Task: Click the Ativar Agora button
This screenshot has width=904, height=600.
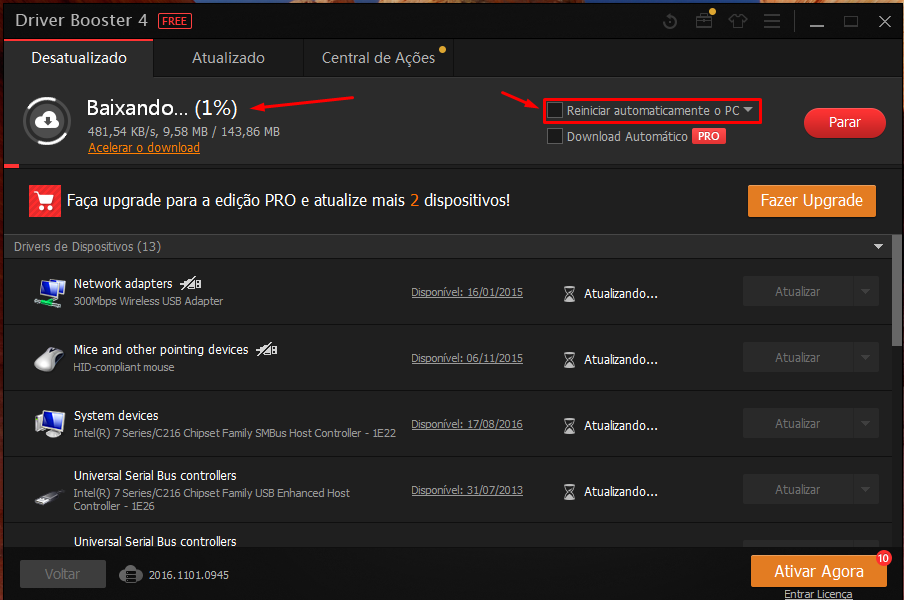Action: coord(819,571)
